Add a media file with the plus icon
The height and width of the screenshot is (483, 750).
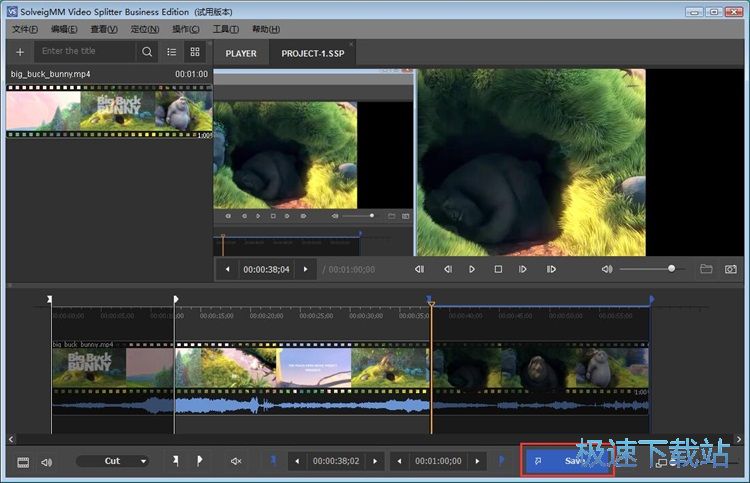[20, 52]
